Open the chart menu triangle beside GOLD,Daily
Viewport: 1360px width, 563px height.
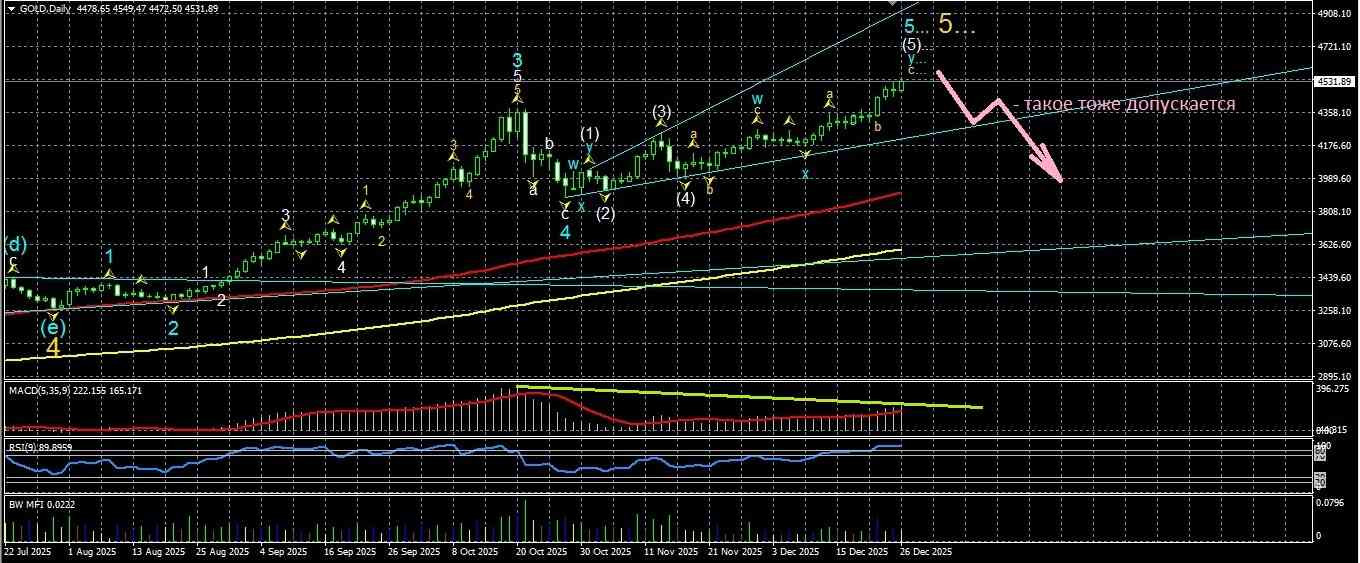tap(11, 8)
